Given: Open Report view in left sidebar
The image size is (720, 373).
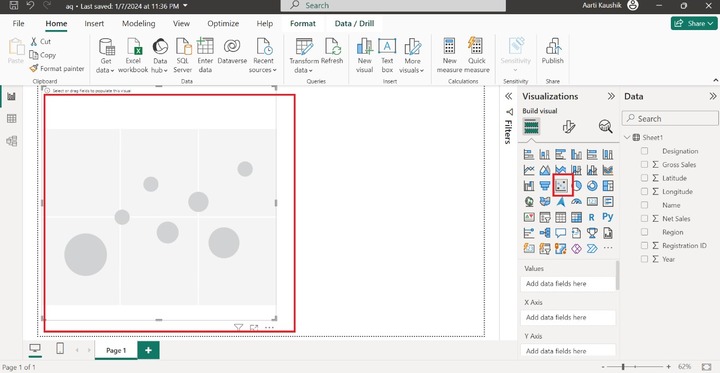Looking at the screenshot, I should [x=11, y=96].
